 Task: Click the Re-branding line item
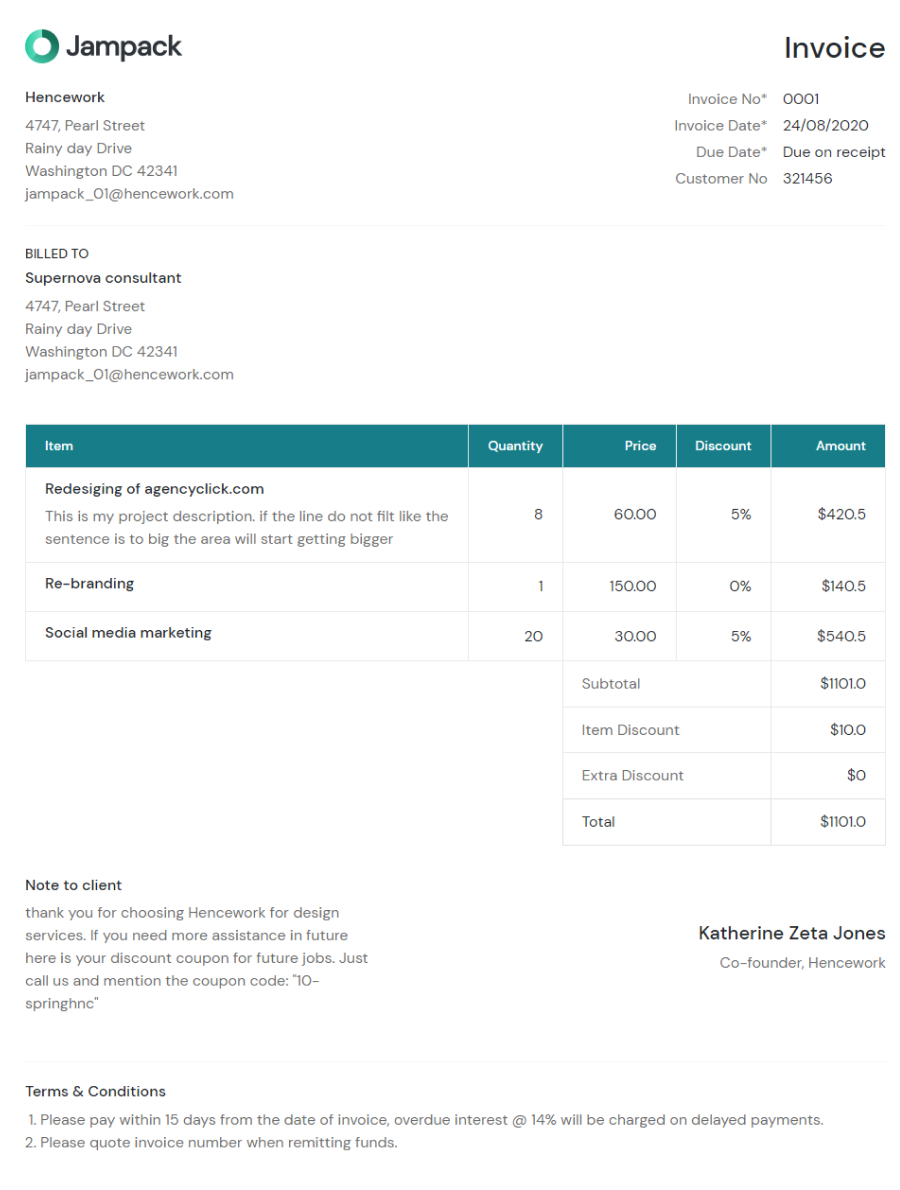click(89, 584)
